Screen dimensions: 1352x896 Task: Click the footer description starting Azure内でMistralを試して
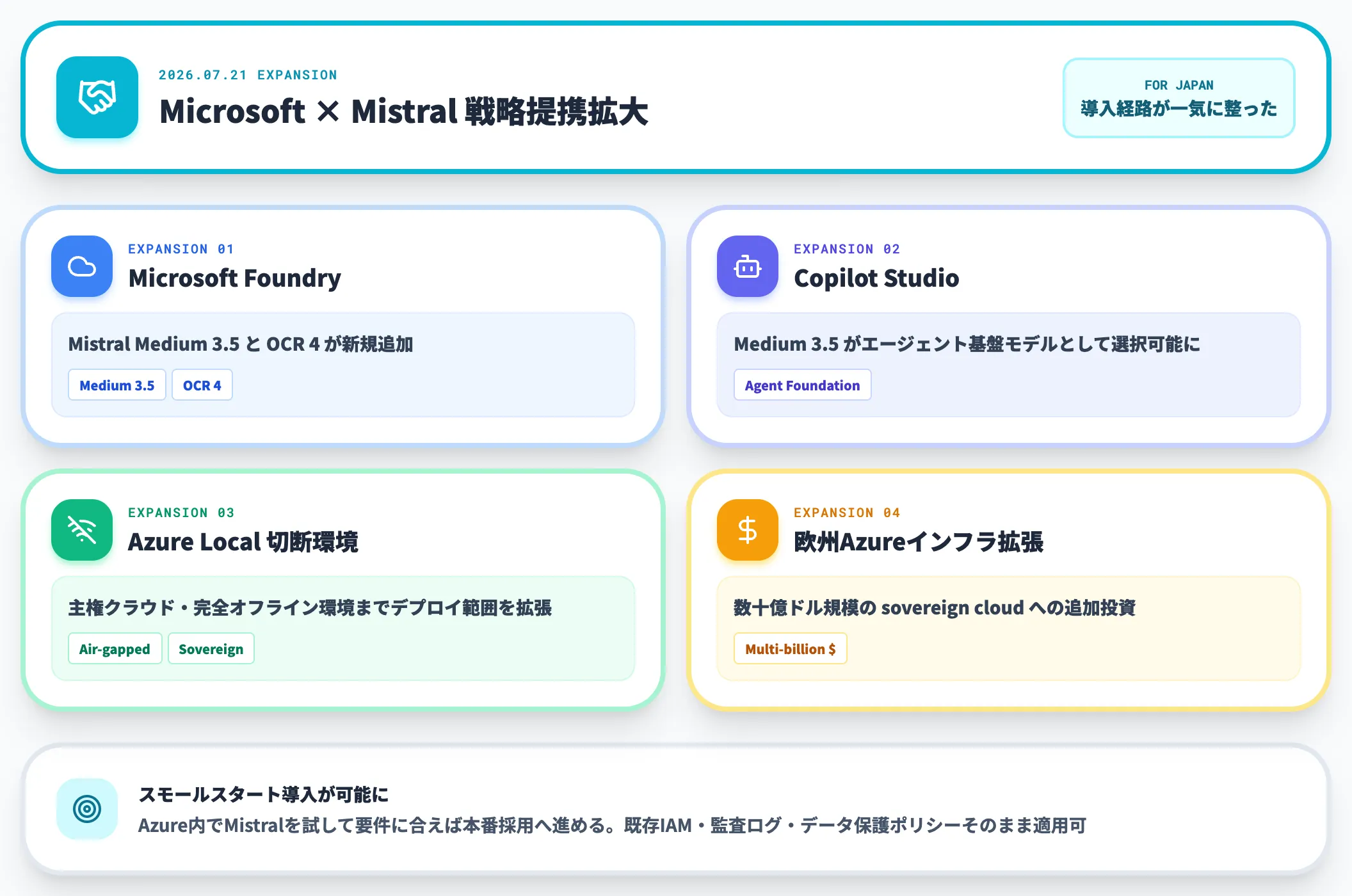pyautogui.click(x=612, y=826)
